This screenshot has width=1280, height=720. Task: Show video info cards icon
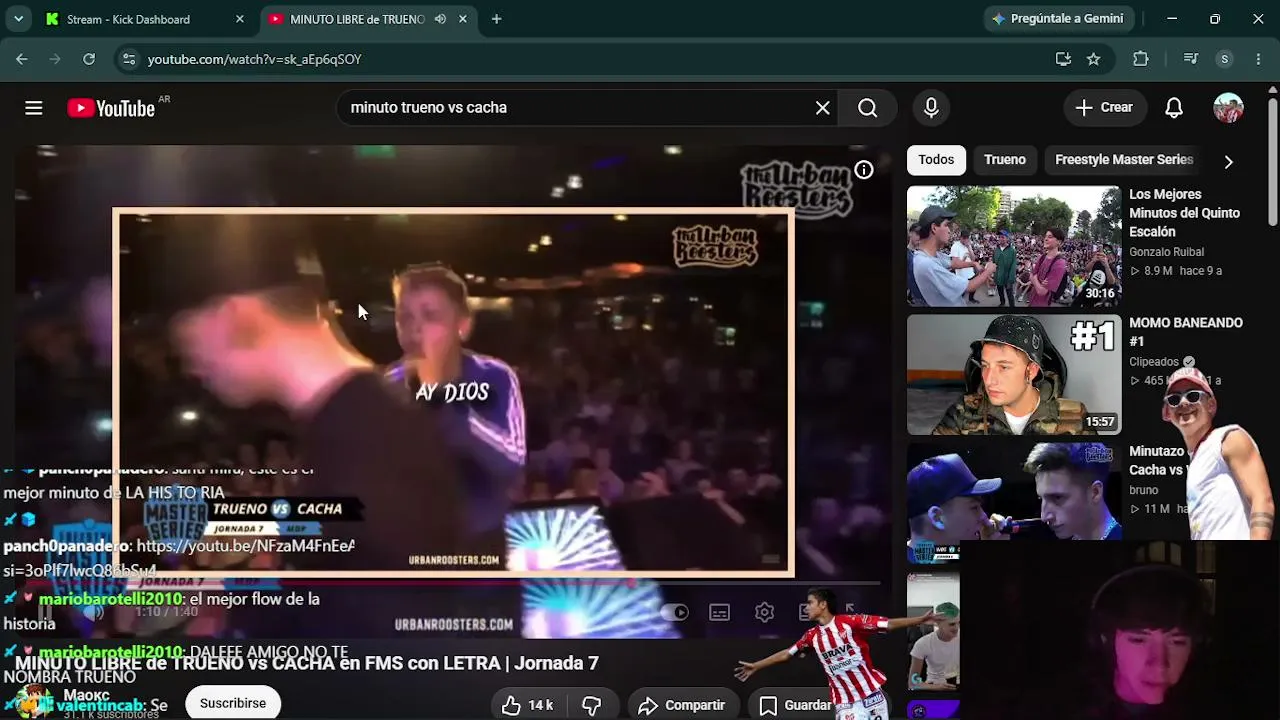864,170
